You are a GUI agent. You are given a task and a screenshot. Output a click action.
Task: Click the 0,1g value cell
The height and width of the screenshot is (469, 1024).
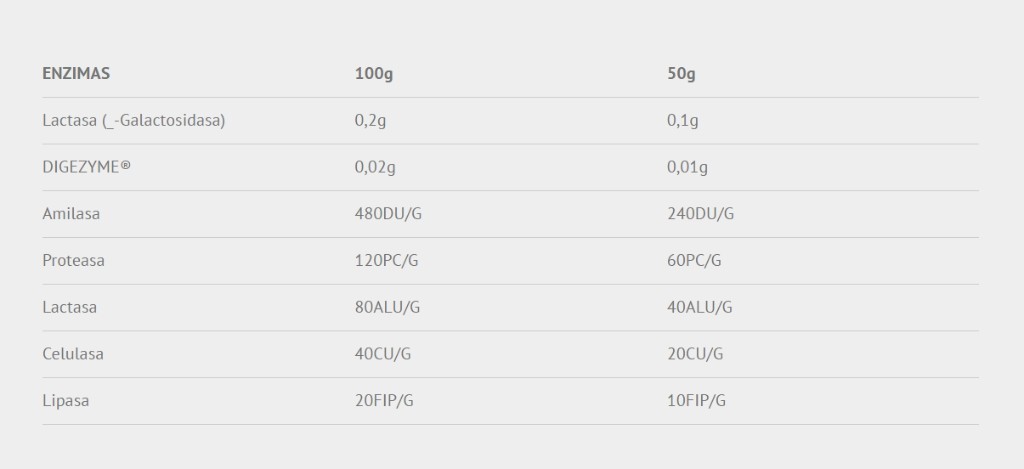tap(682, 121)
